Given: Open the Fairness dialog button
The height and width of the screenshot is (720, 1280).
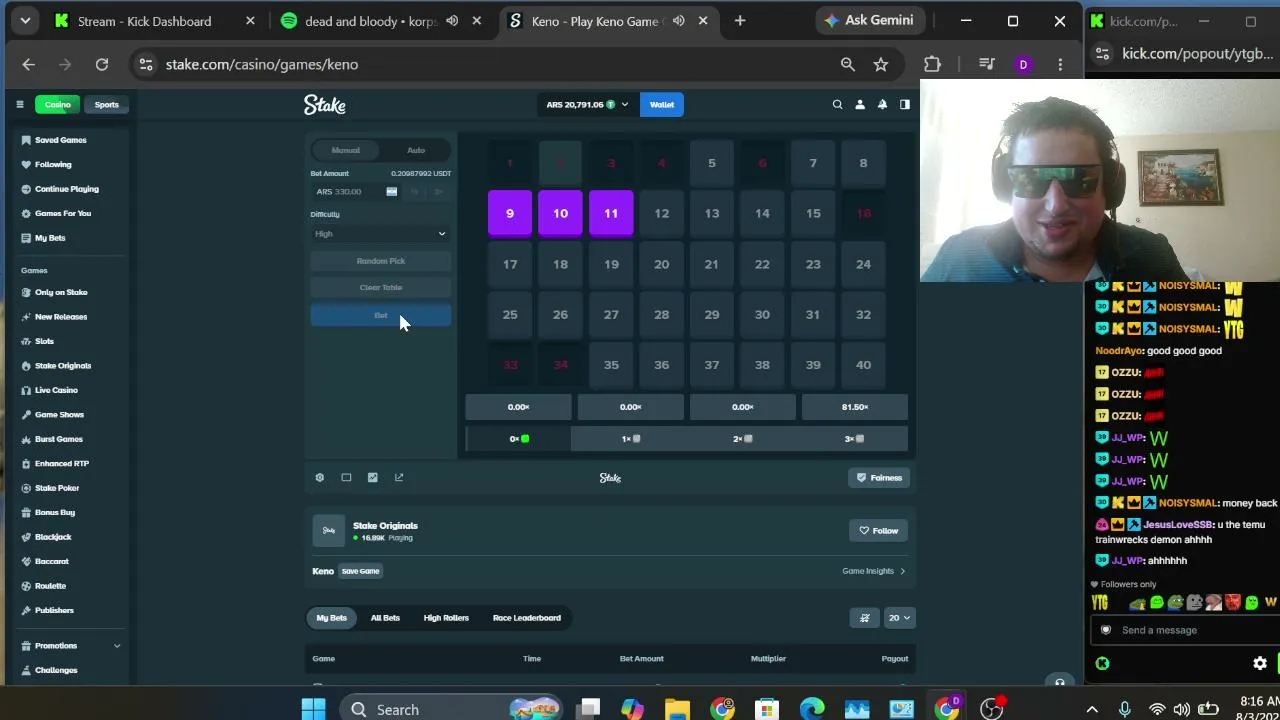Looking at the screenshot, I should click(879, 478).
